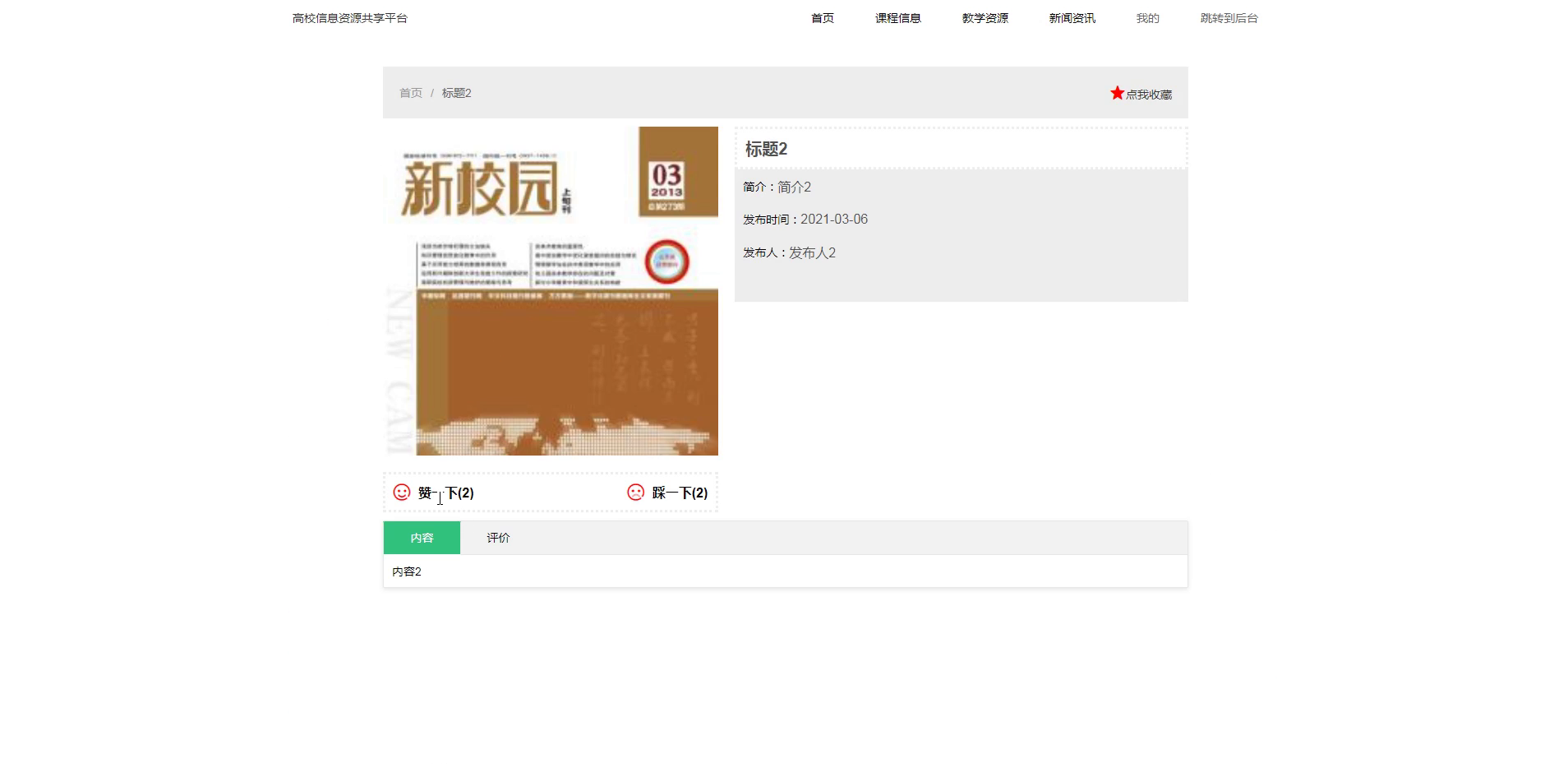This screenshot has height=768, width=1568.
Task: Click the 高校信息资源共享平台 site title
Action: click(350, 18)
